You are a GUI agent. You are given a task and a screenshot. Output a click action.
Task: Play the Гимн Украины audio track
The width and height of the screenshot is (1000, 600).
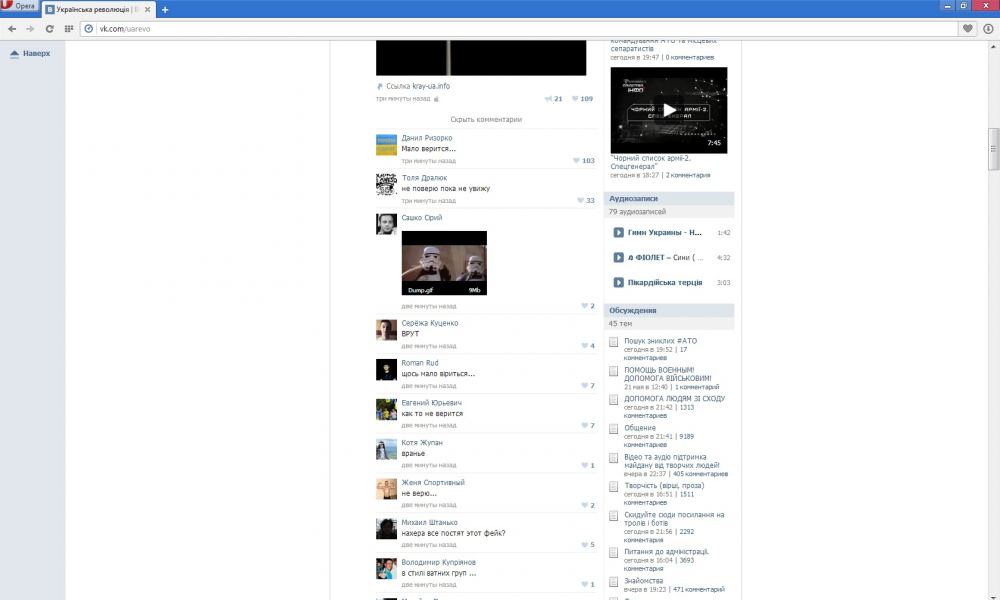click(x=618, y=233)
